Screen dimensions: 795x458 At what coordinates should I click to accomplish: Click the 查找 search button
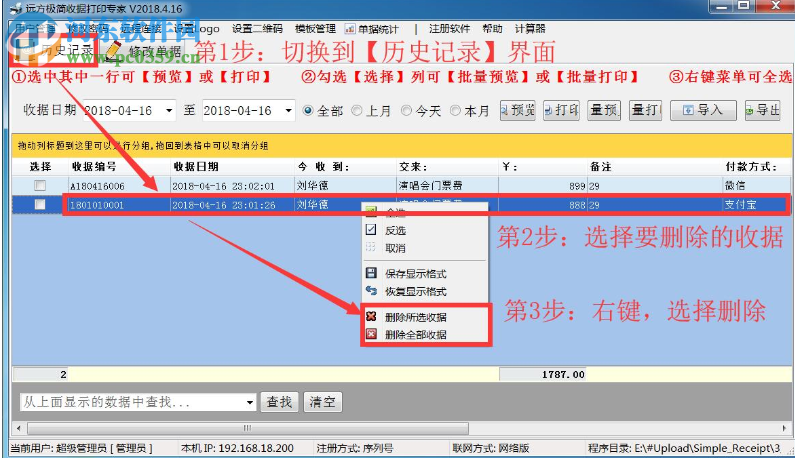[279, 402]
